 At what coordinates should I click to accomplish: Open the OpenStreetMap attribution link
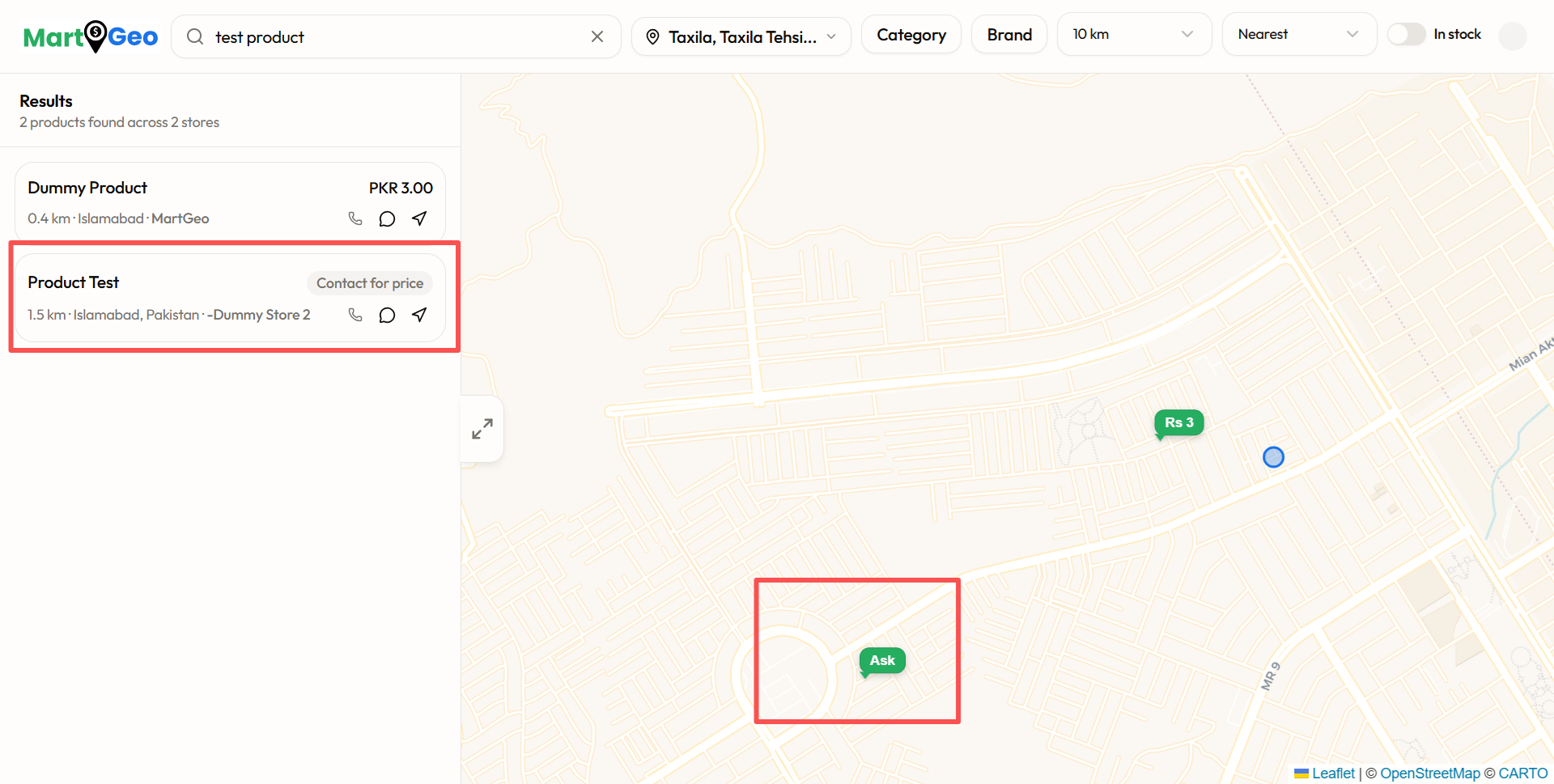(1430, 773)
